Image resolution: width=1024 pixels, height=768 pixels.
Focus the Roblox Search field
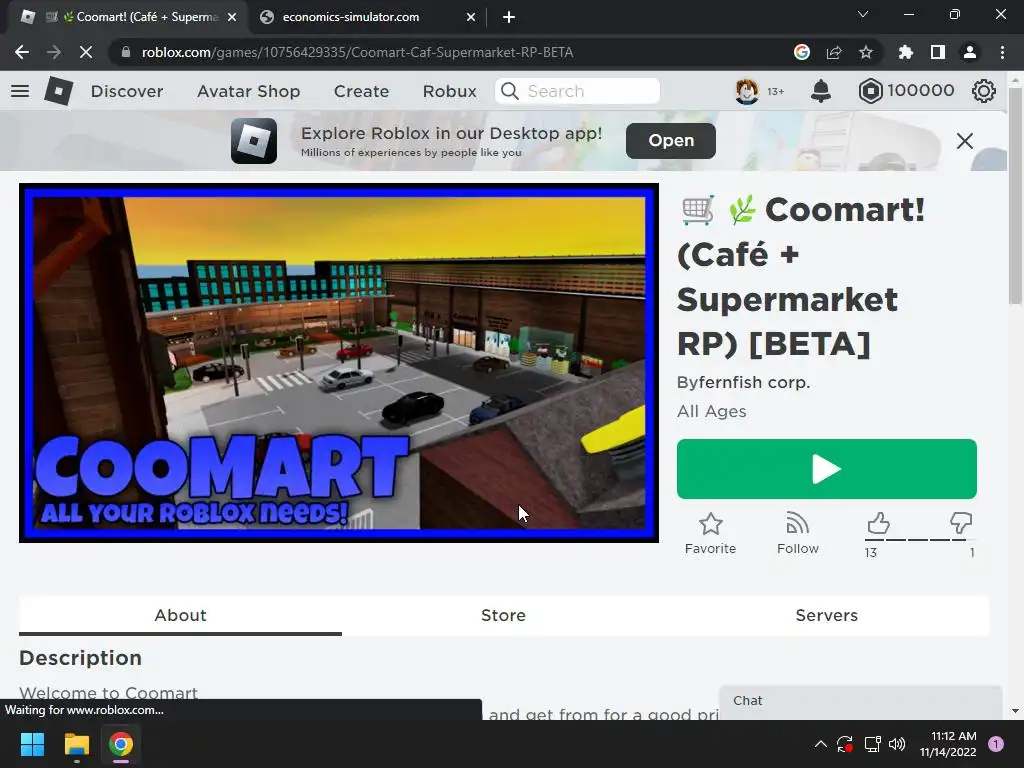click(577, 91)
